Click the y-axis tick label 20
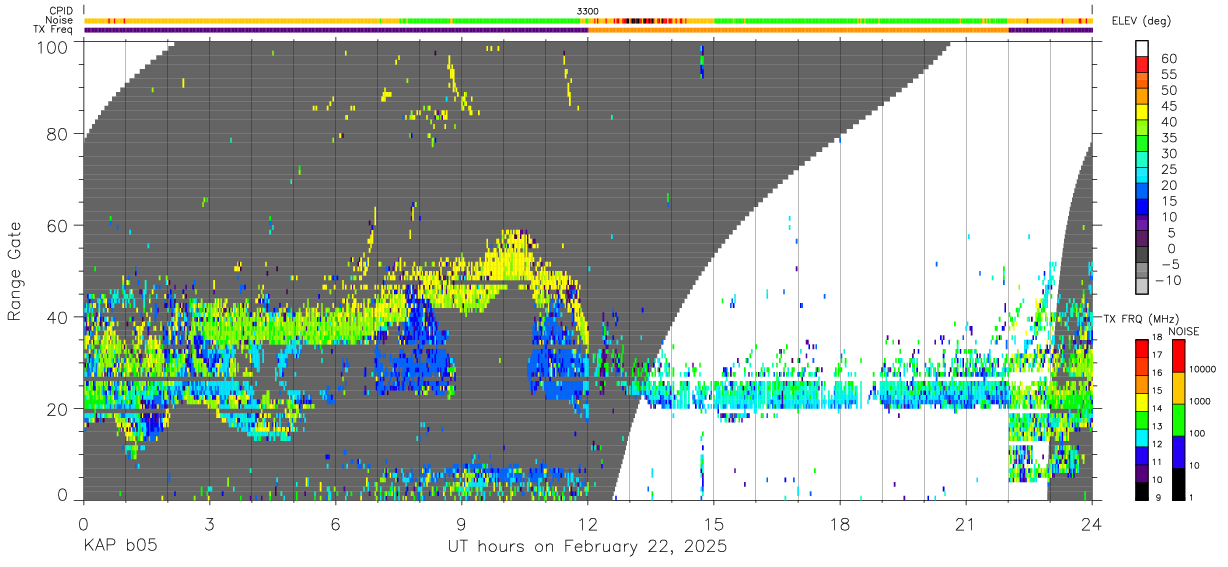 click(58, 409)
